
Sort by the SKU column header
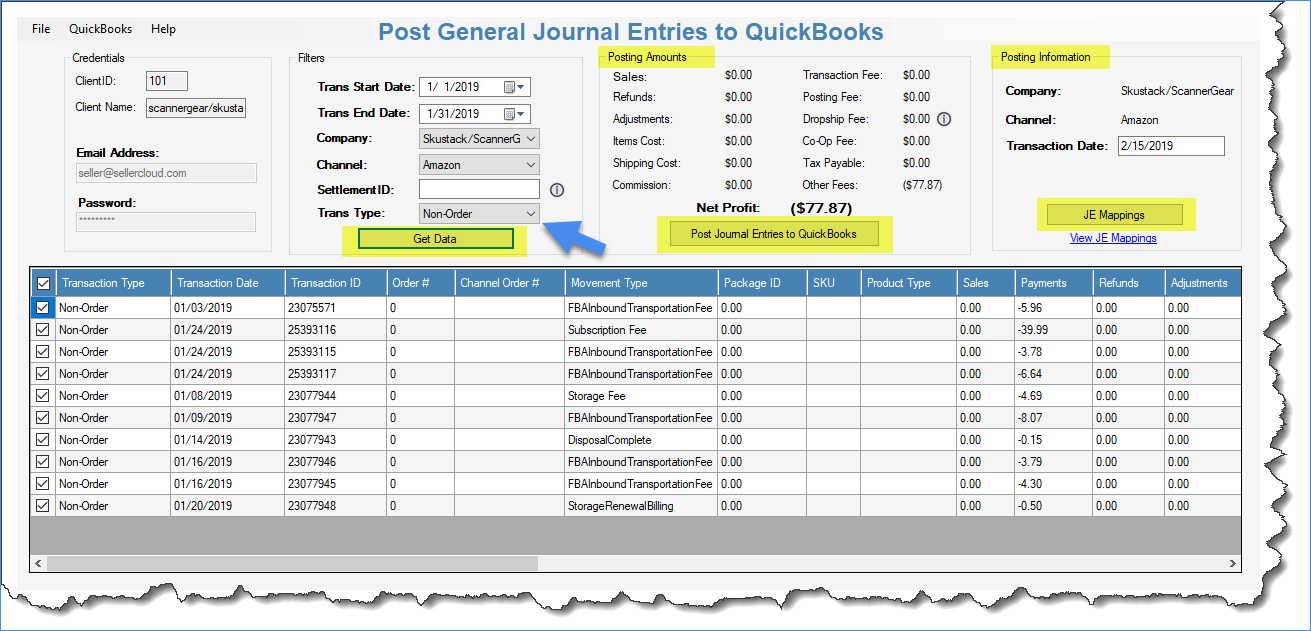834,283
